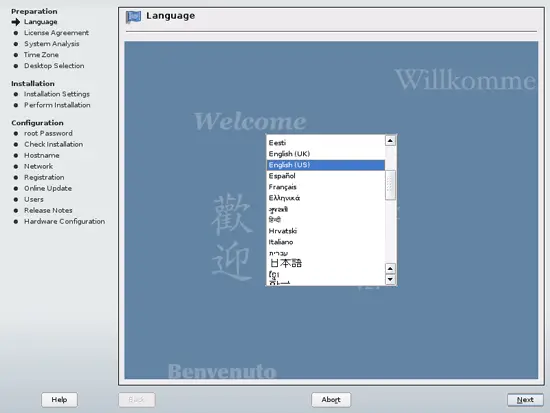The width and height of the screenshot is (550, 413).
Task: Select English (US) highlighted entry
Action: 326,165
